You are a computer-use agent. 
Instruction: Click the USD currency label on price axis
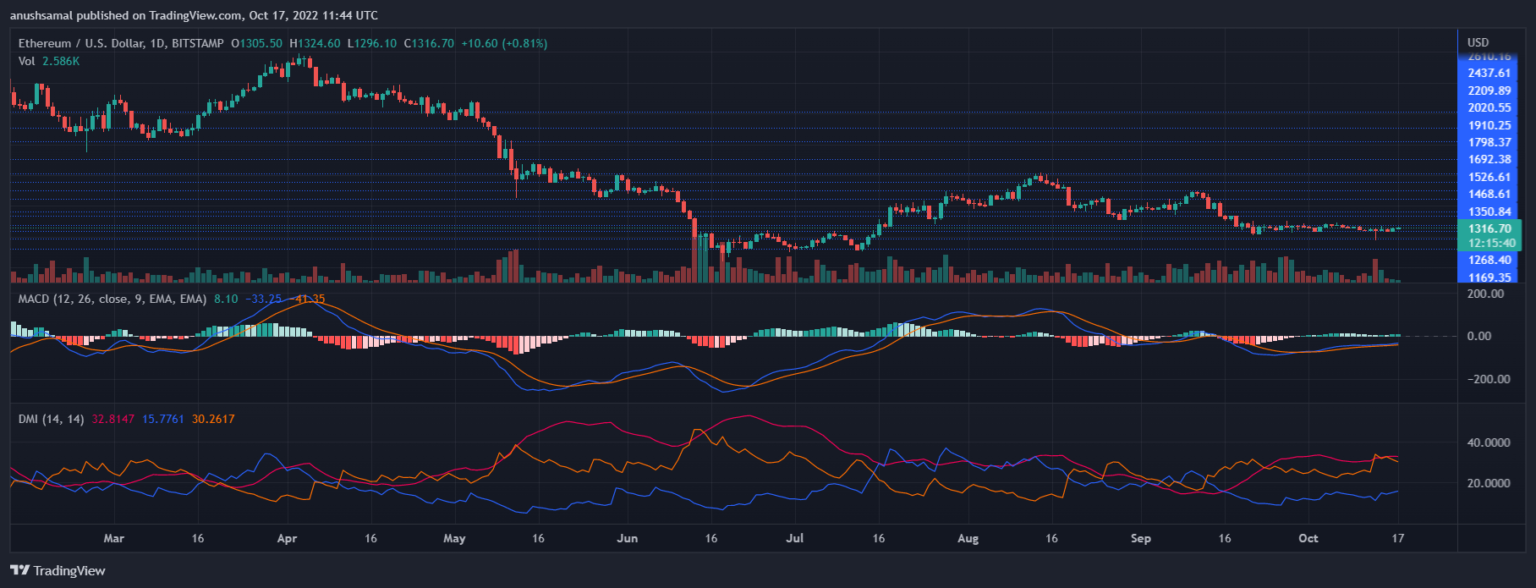pyautogui.click(x=1477, y=43)
